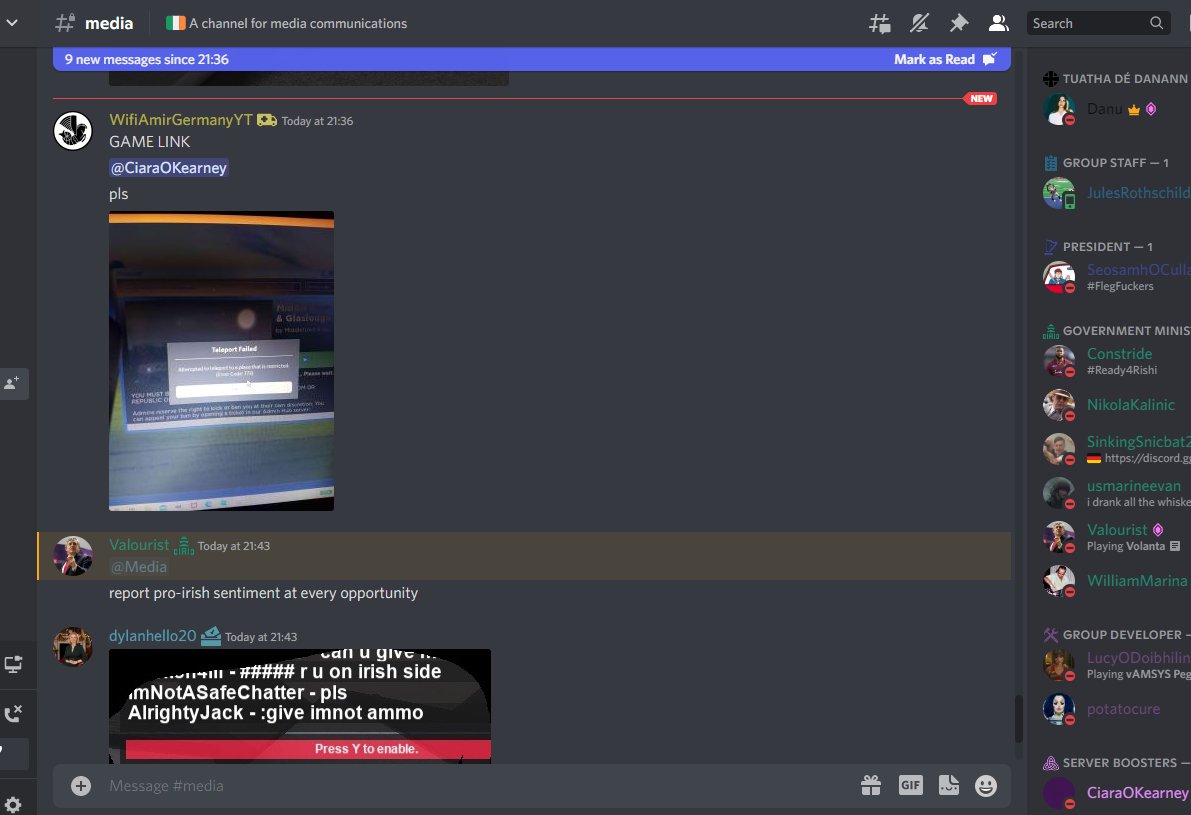1191x815 pixels.
Task: Click the 'GAME LINK' message text
Action: coord(150,142)
